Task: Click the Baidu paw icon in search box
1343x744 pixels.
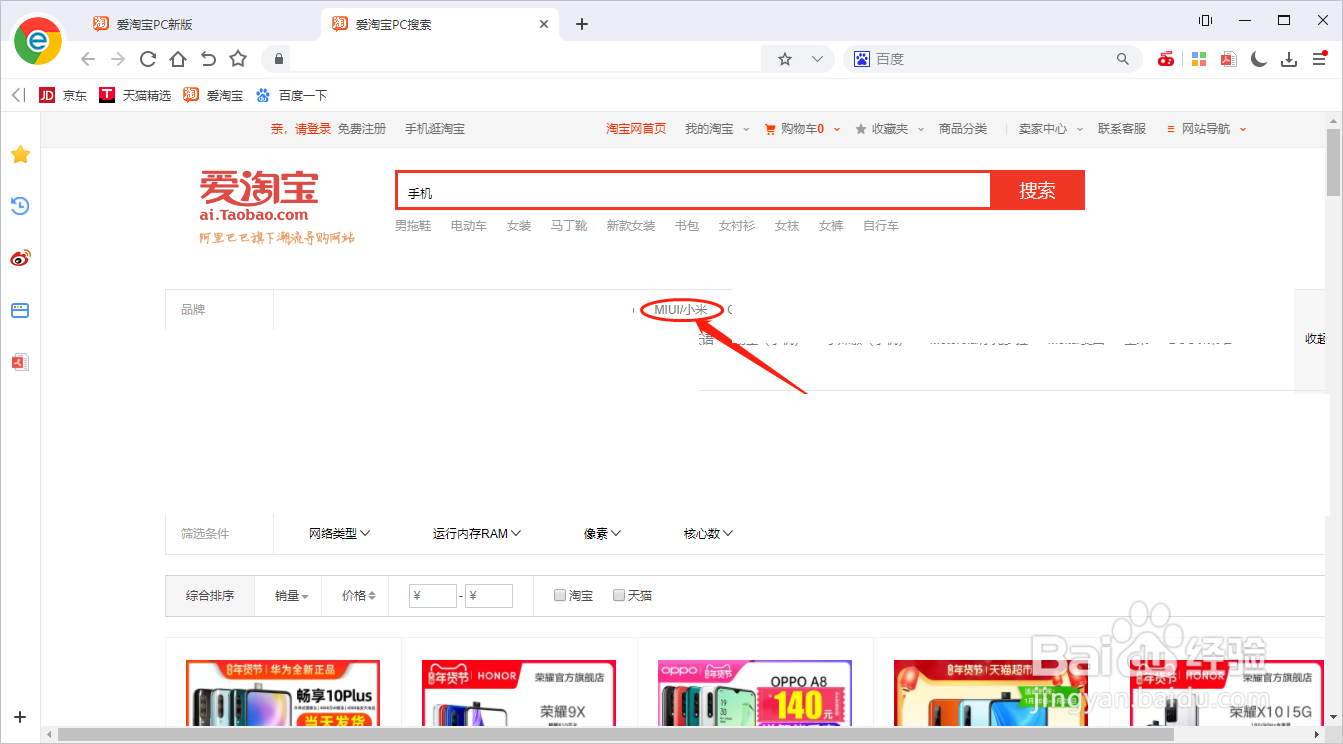Action: 862,59
